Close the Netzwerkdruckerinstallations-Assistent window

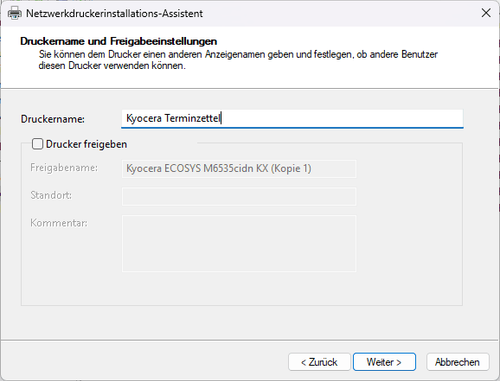(x=486, y=13)
